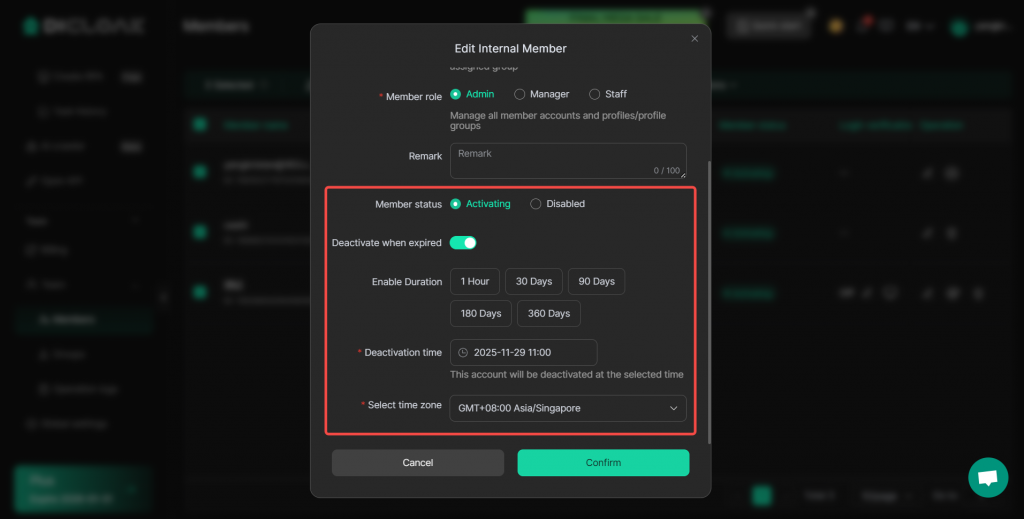Click the clock icon in Deactivation time
This screenshot has width=1024, height=519.
click(x=463, y=353)
